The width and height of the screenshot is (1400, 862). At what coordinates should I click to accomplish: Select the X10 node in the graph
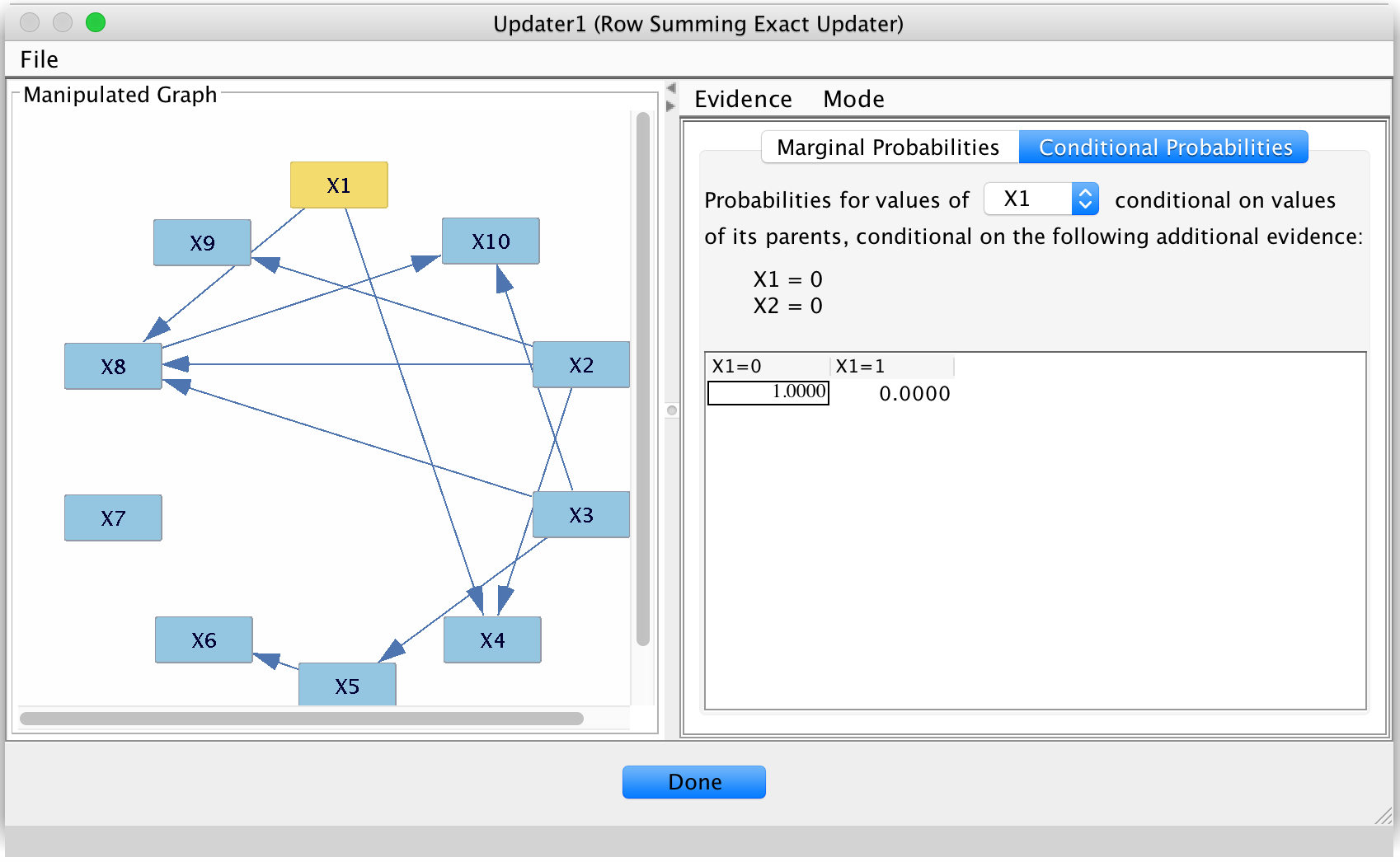490,241
